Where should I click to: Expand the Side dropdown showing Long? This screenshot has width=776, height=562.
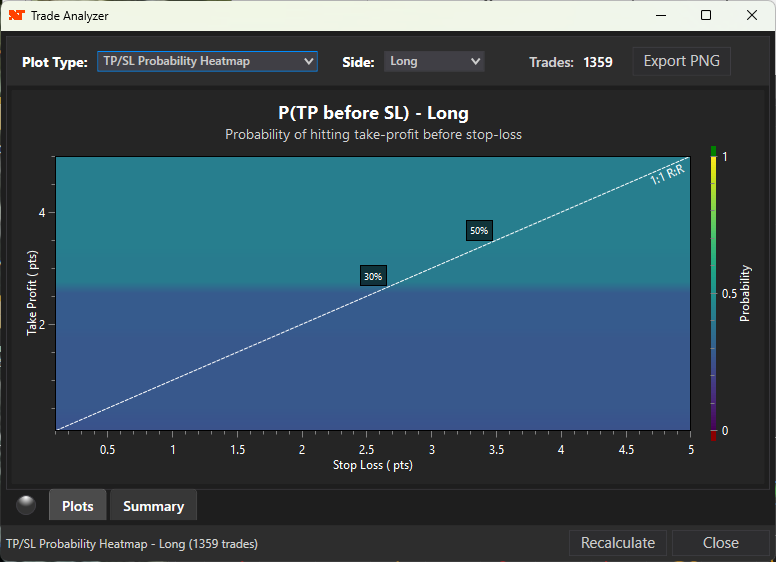pos(434,61)
